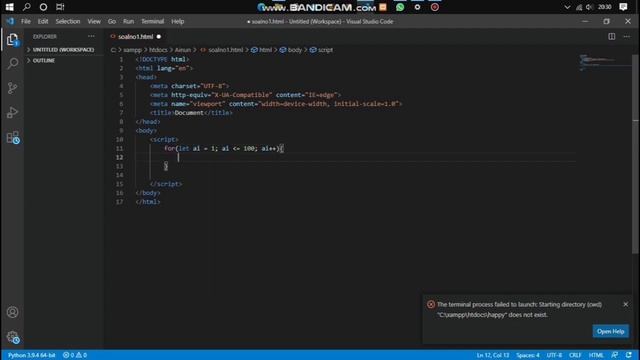The height and width of the screenshot is (360, 640).
Task: Click the system clock showing 20:30
Action: pos(604,7)
